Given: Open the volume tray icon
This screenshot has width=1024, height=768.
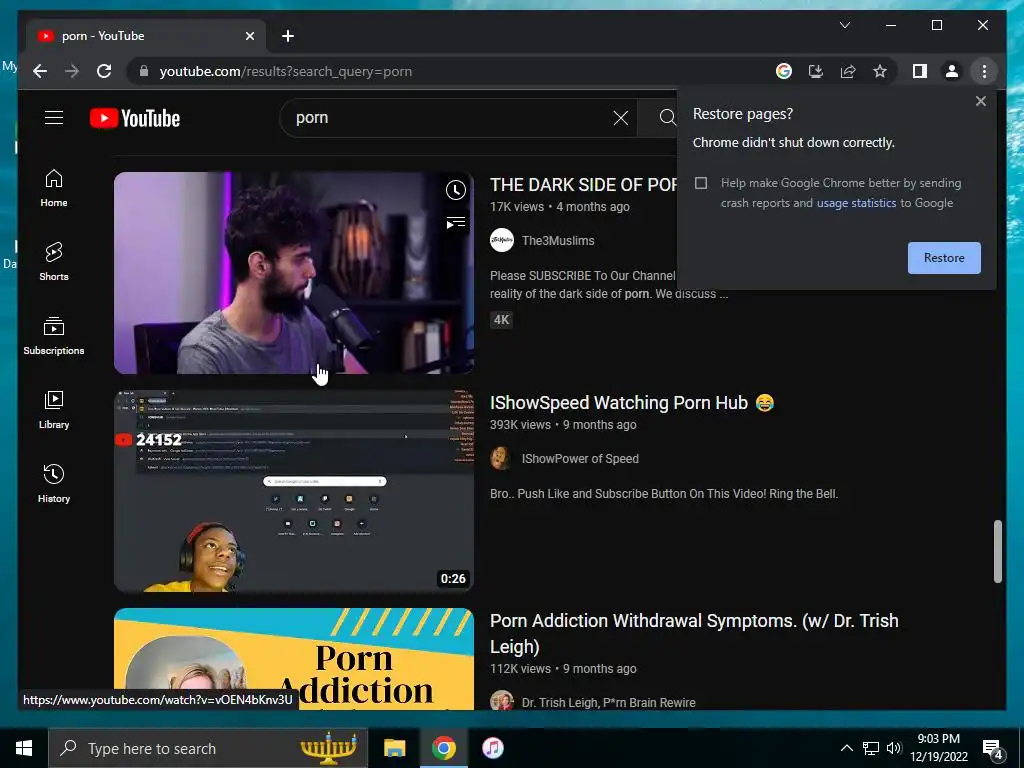Looking at the screenshot, I should (x=893, y=748).
